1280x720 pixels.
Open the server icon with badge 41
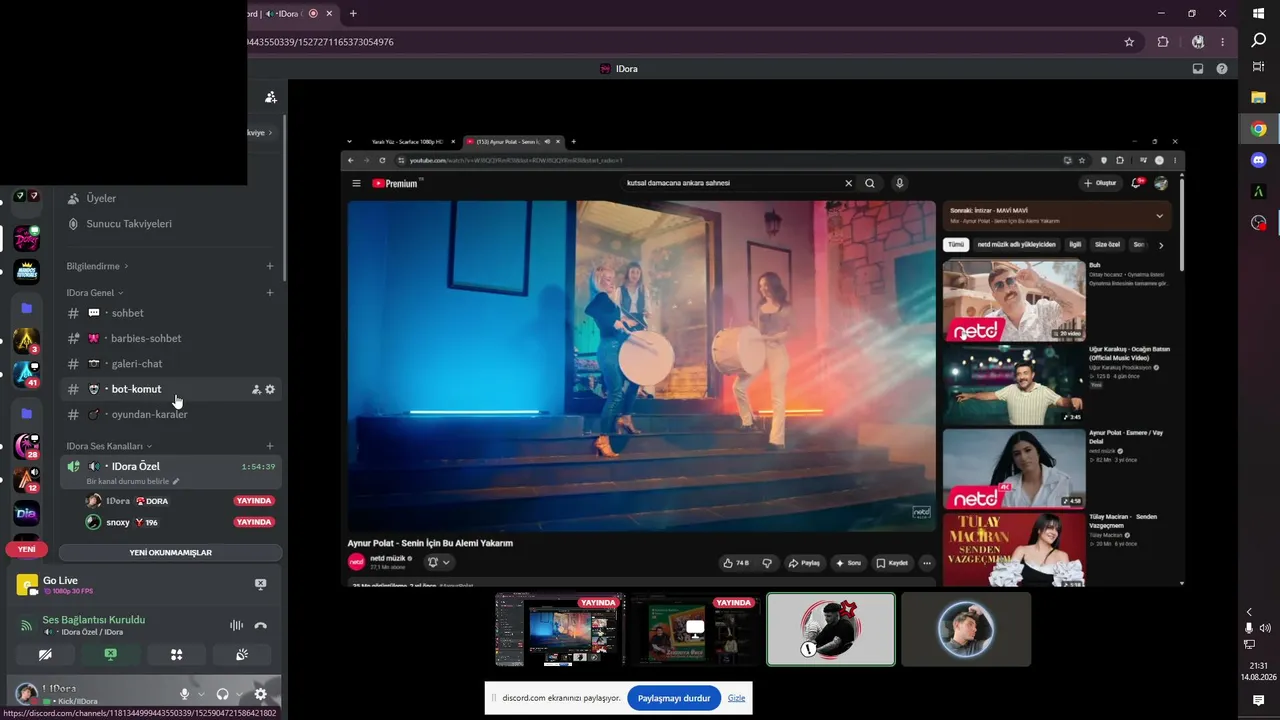(x=26, y=374)
